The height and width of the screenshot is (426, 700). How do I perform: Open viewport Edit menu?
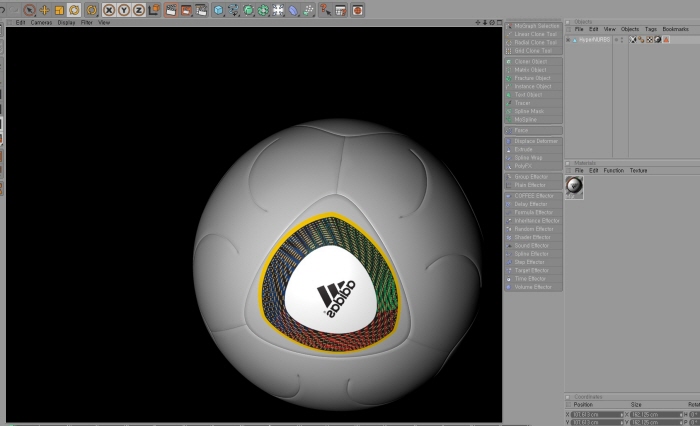point(21,22)
